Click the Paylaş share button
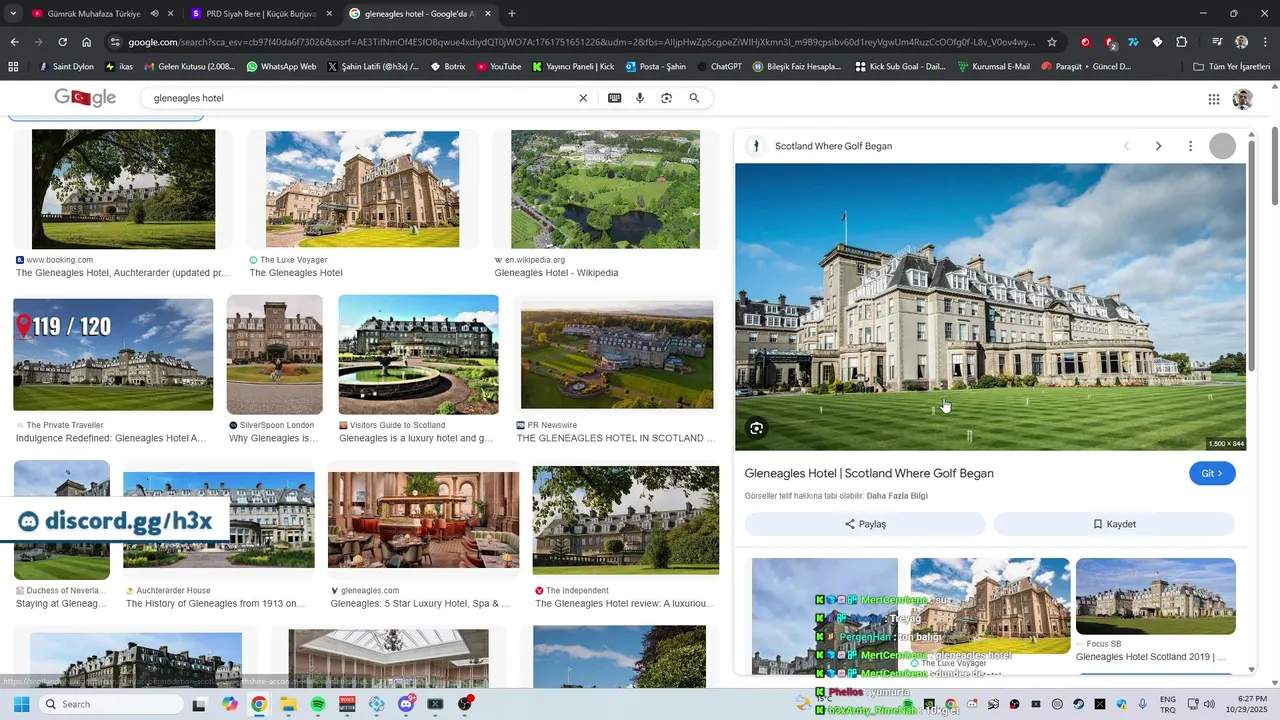 (865, 524)
